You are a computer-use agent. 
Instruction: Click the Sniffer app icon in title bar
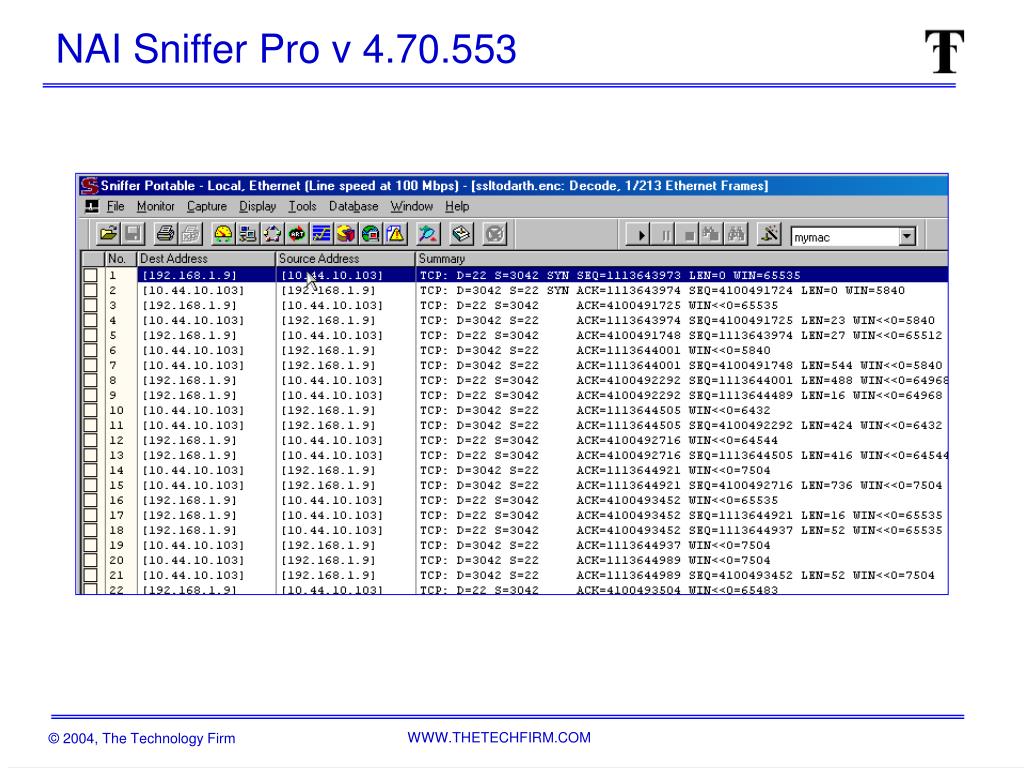[89, 185]
